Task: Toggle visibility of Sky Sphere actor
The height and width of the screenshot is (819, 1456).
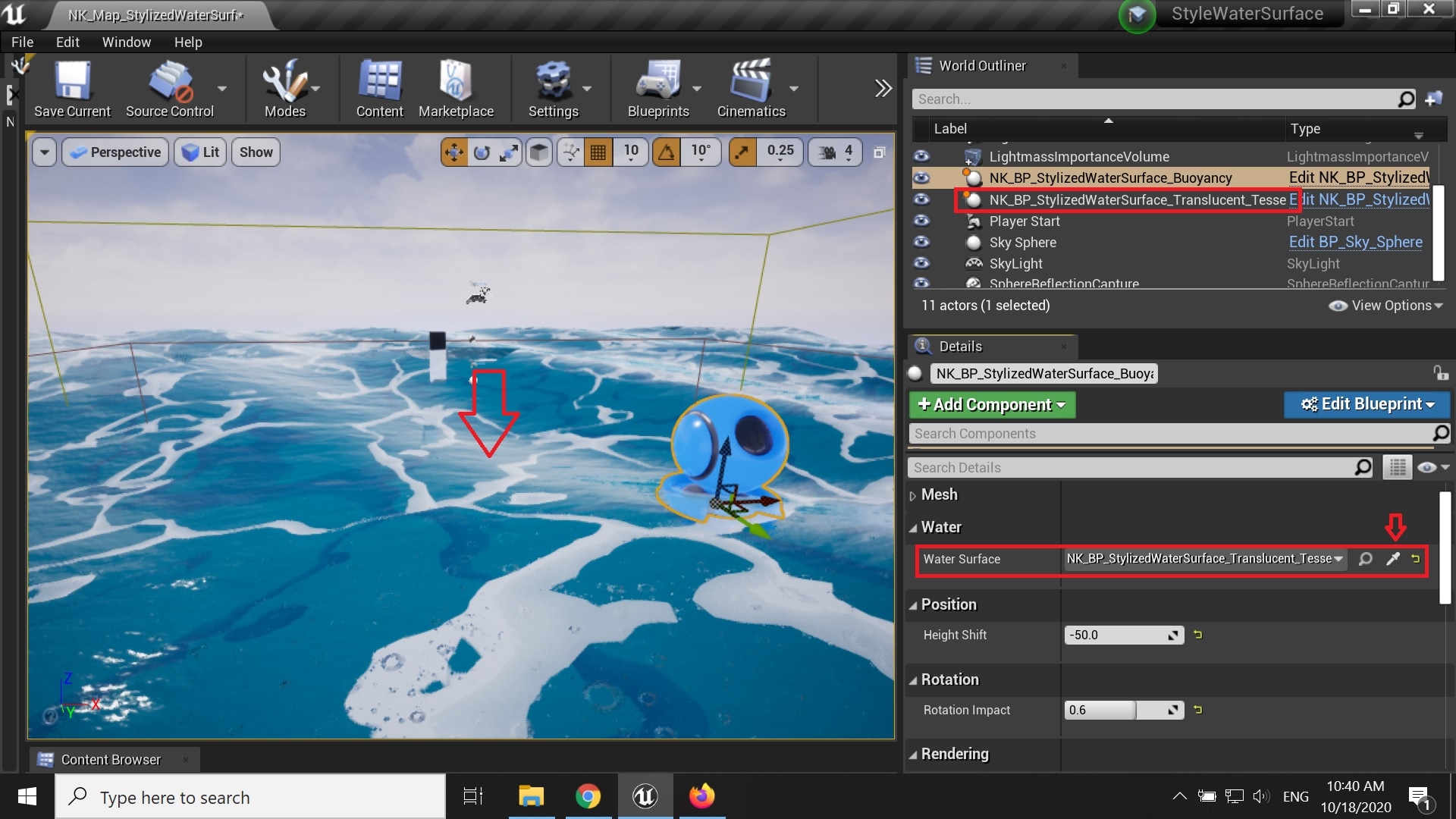Action: point(921,242)
